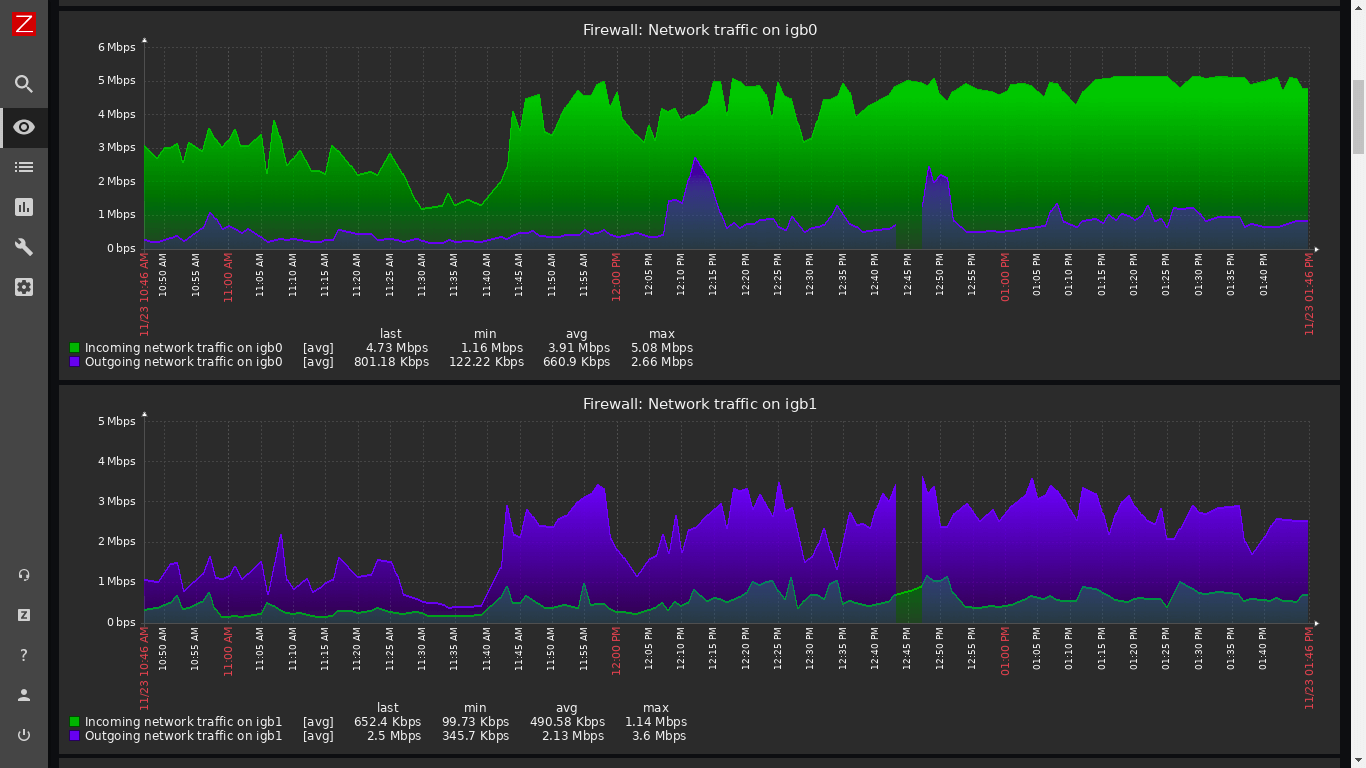The image size is (1366, 768).
Task: Click the Sign out power icon
Action: point(24,735)
